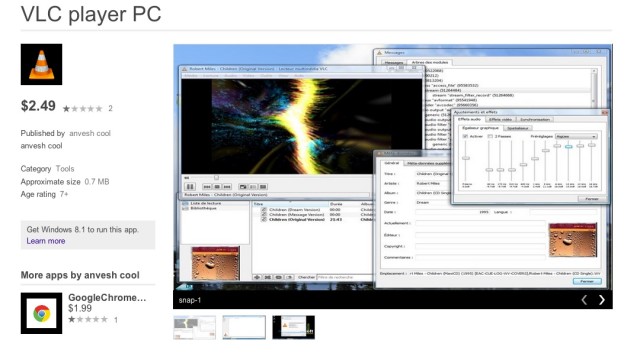Select the third screenshot thumbnail

tap(293, 327)
